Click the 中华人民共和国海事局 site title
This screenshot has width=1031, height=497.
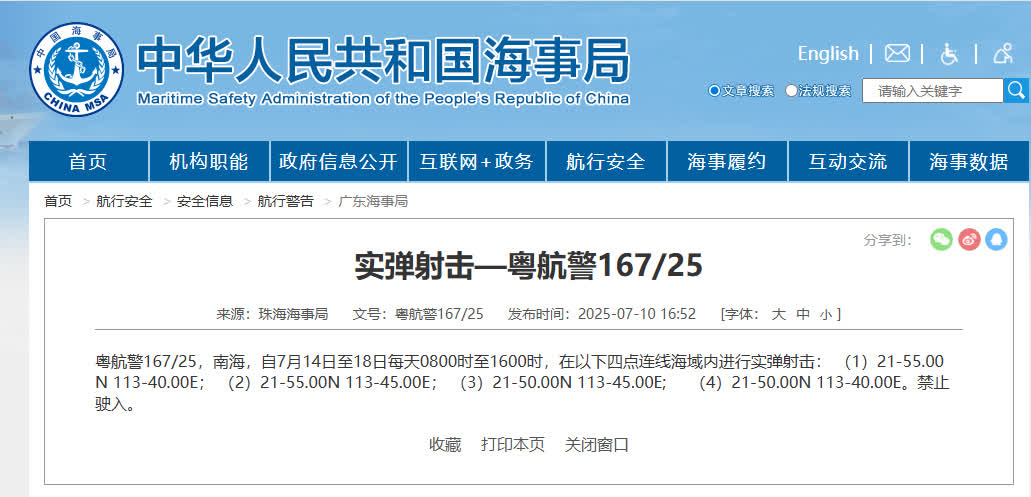pyautogui.click(x=383, y=60)
